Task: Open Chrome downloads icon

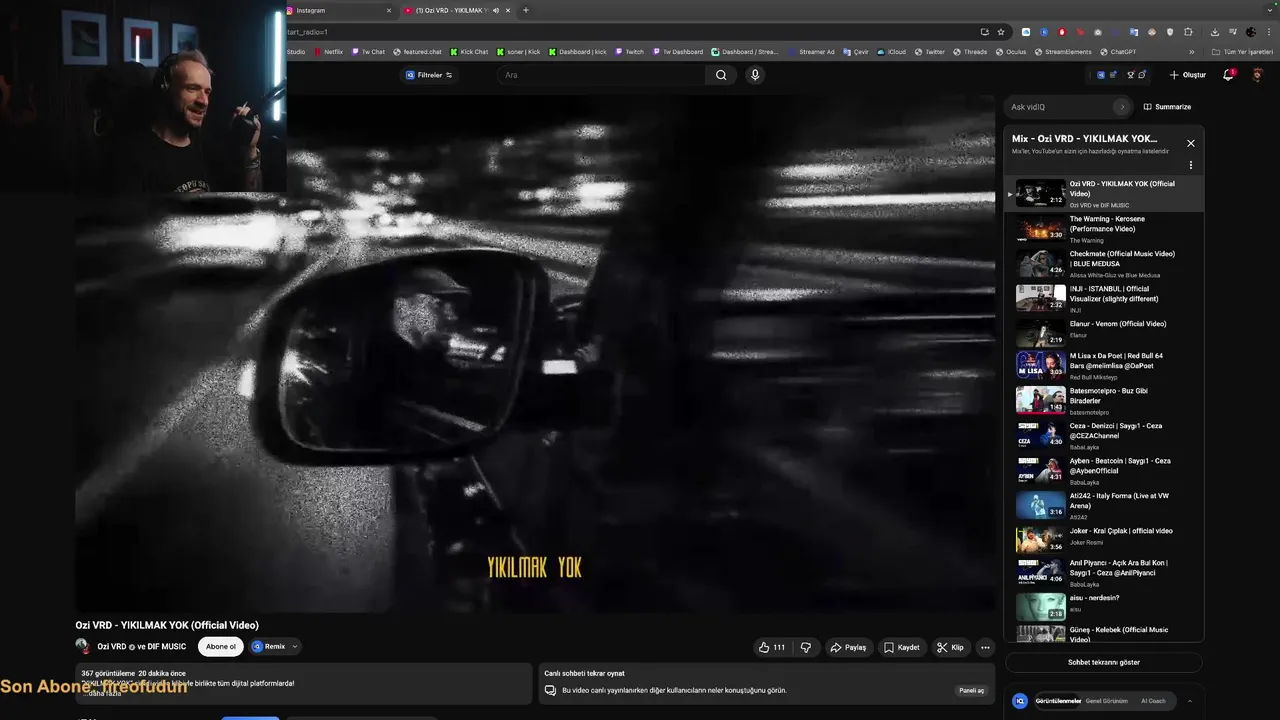Action: tap(1215, 32)
